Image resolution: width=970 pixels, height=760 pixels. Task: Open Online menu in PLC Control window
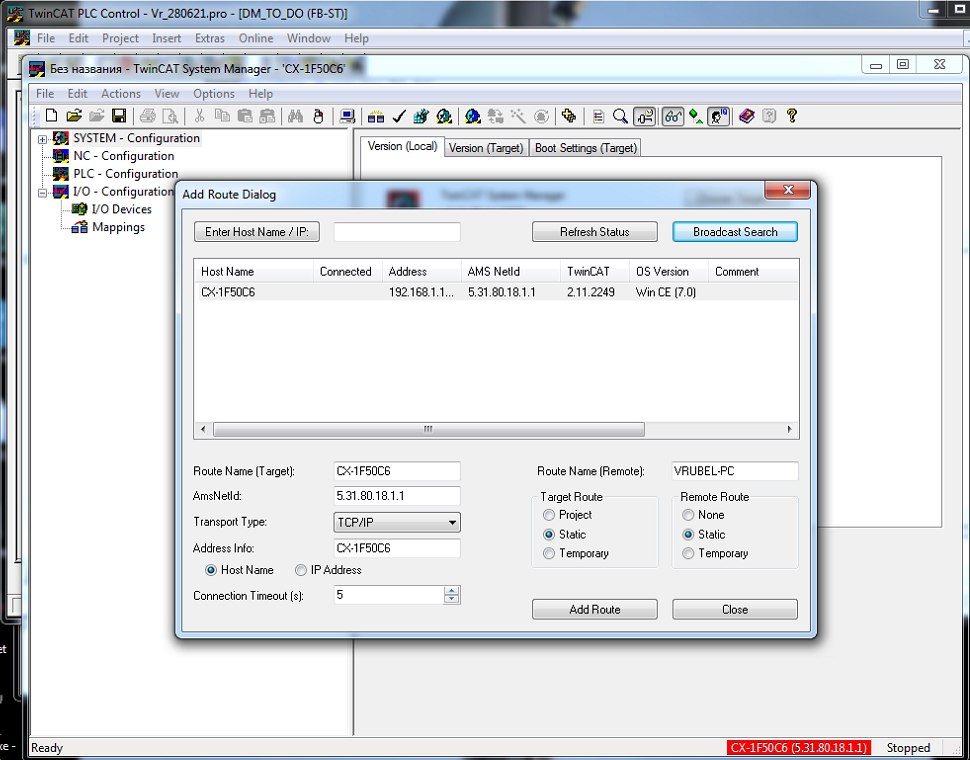[x=255, y=38]
